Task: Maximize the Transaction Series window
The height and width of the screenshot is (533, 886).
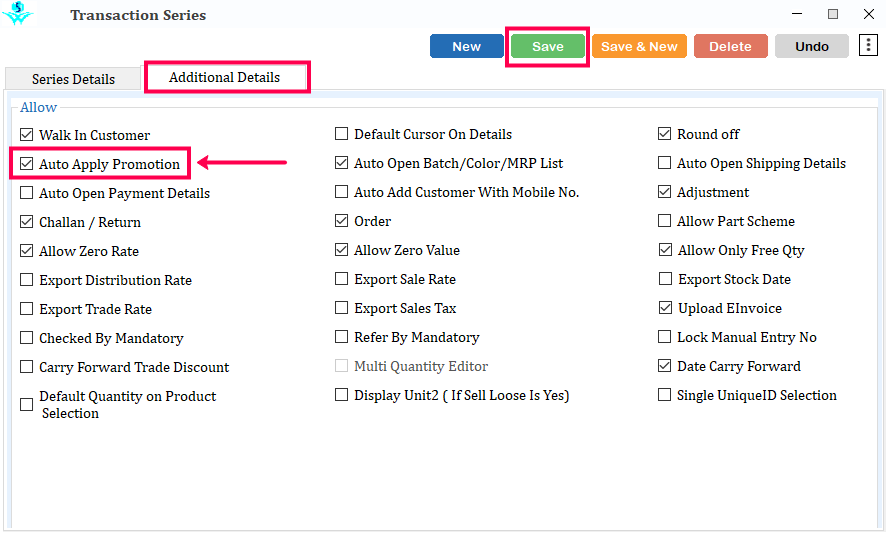Action: click(x=833, y=14)
